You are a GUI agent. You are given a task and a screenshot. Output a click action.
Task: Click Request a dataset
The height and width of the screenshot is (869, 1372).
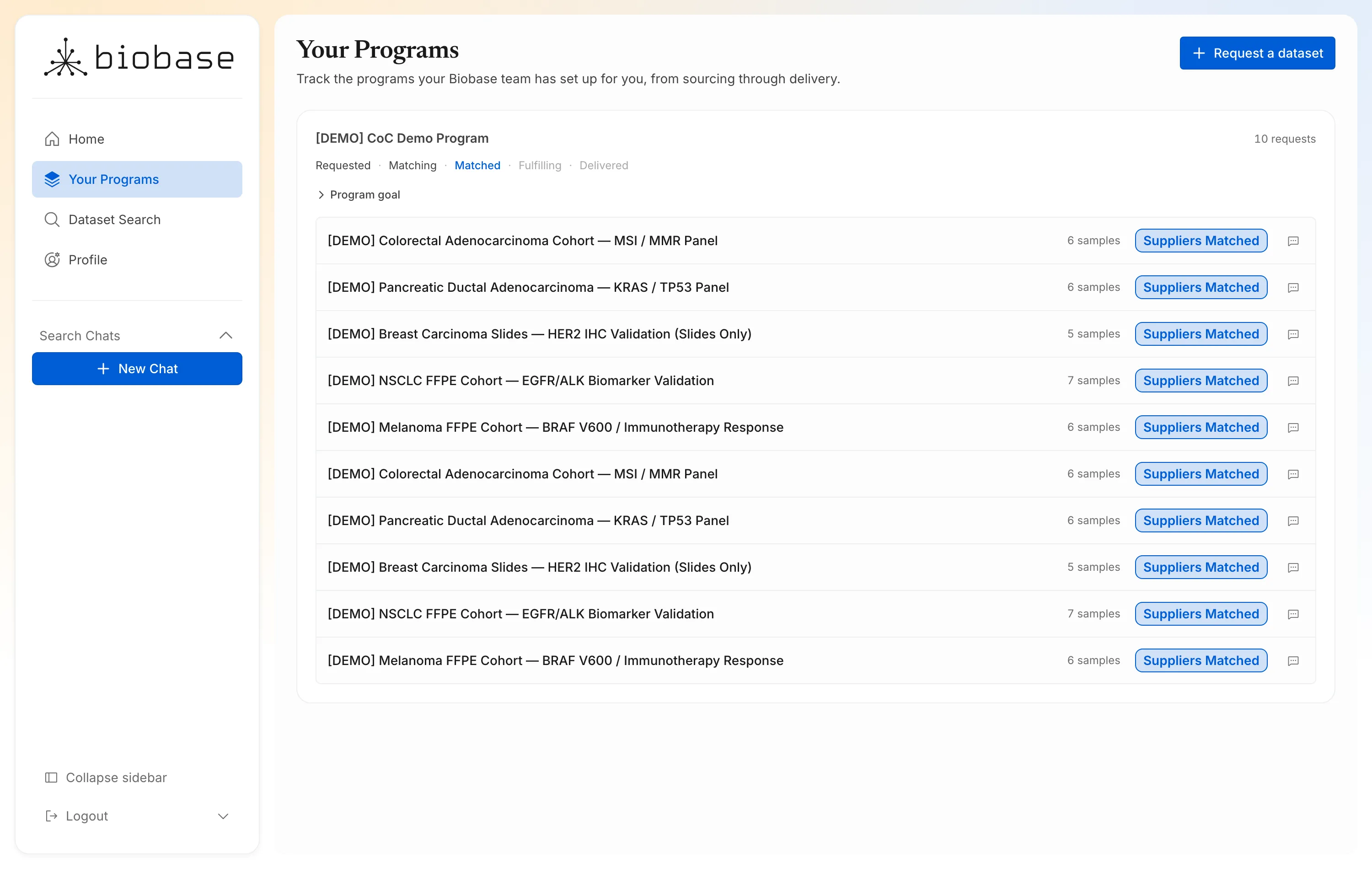[x=1257, y=53]
